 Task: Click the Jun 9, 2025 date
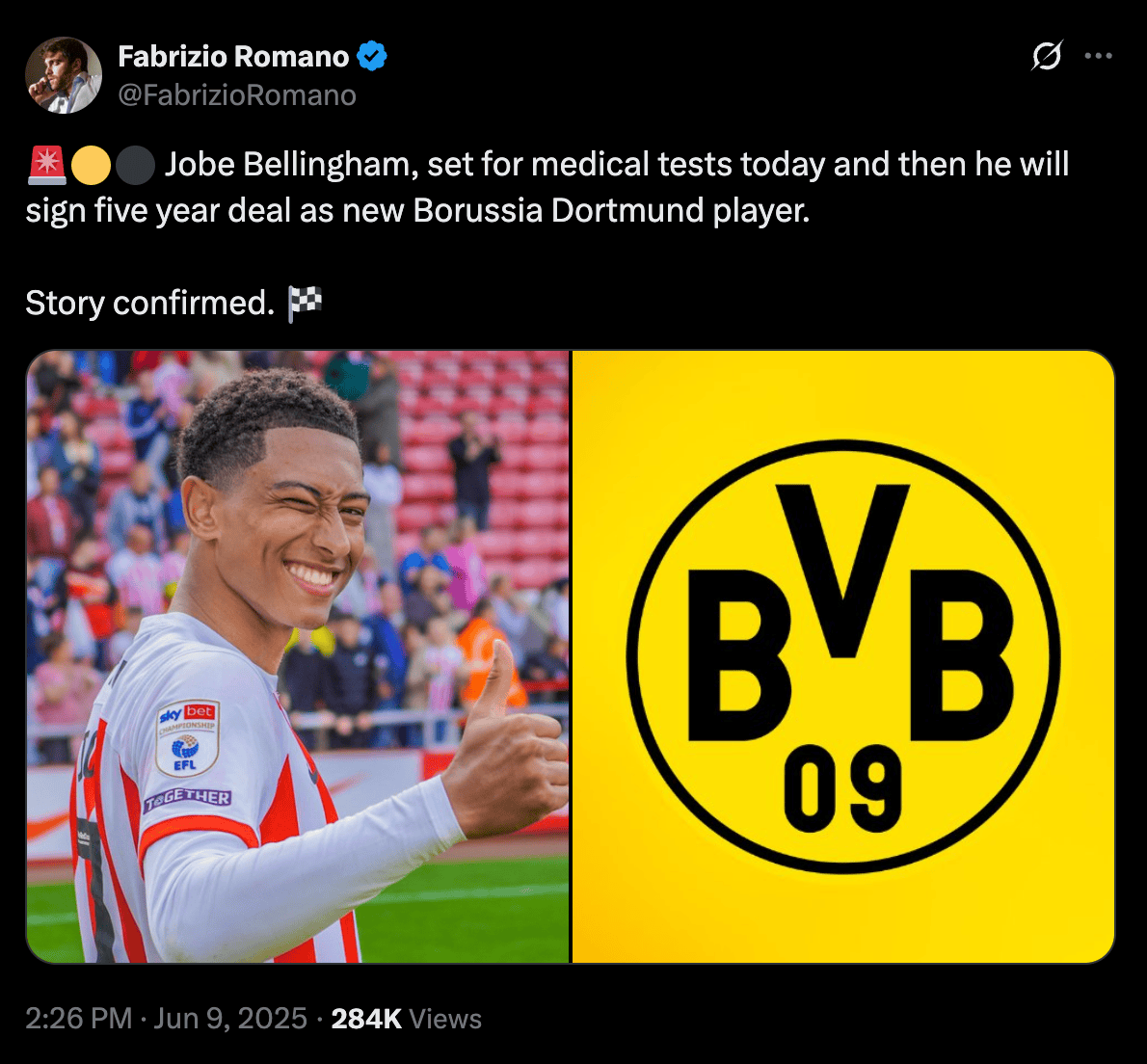point(230,1019)
